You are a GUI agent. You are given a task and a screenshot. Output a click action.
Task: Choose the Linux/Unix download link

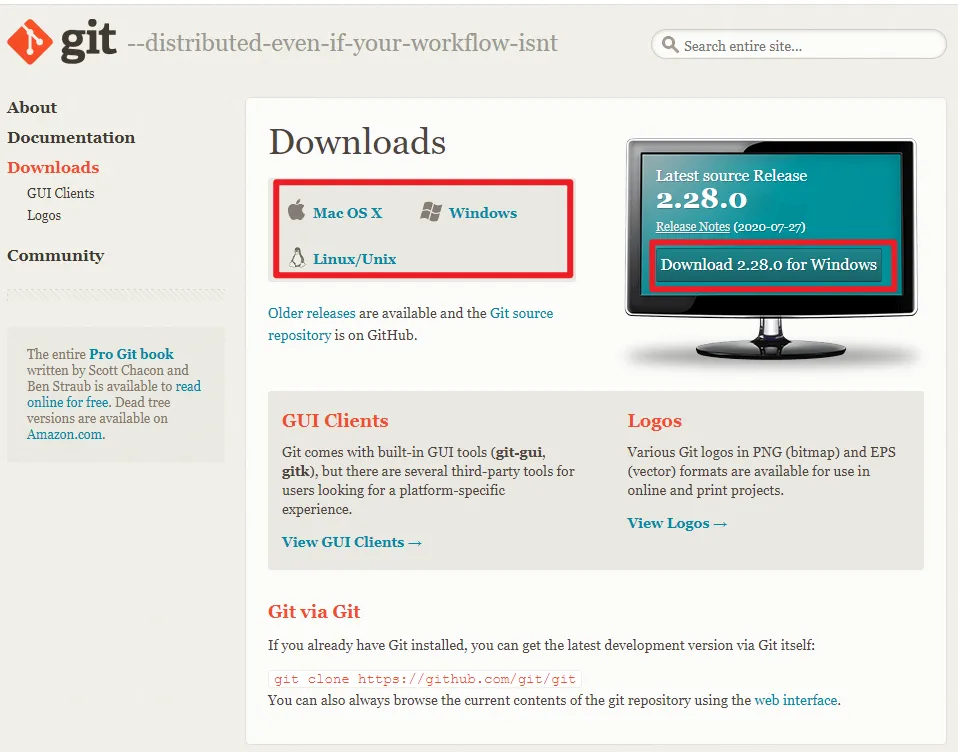click(x=354, y=259)
